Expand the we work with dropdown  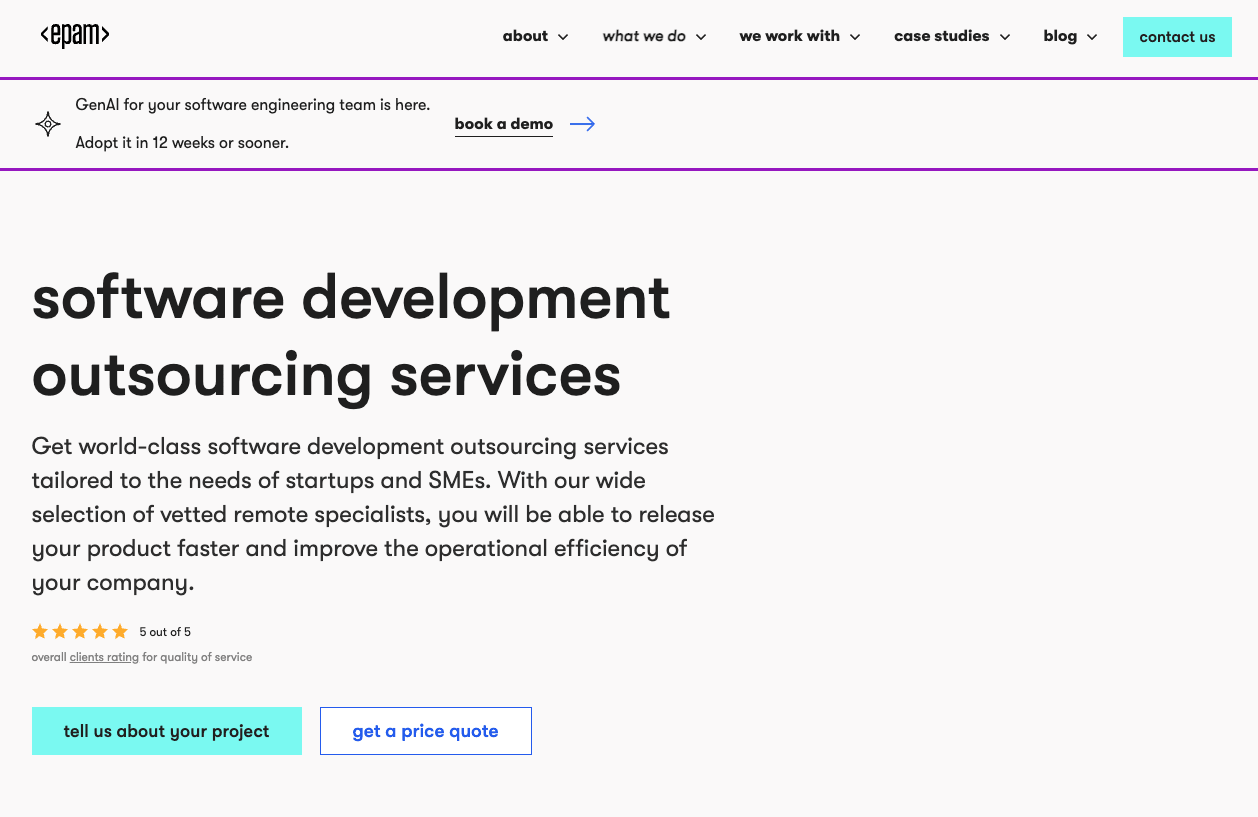pos(855,36)
